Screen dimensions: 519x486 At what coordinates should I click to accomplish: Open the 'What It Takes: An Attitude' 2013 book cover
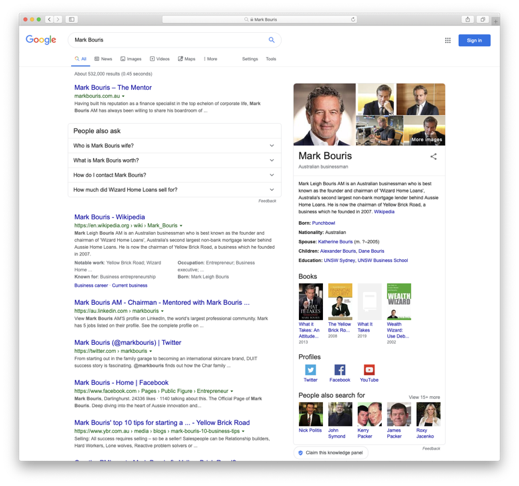click(311, 302)
